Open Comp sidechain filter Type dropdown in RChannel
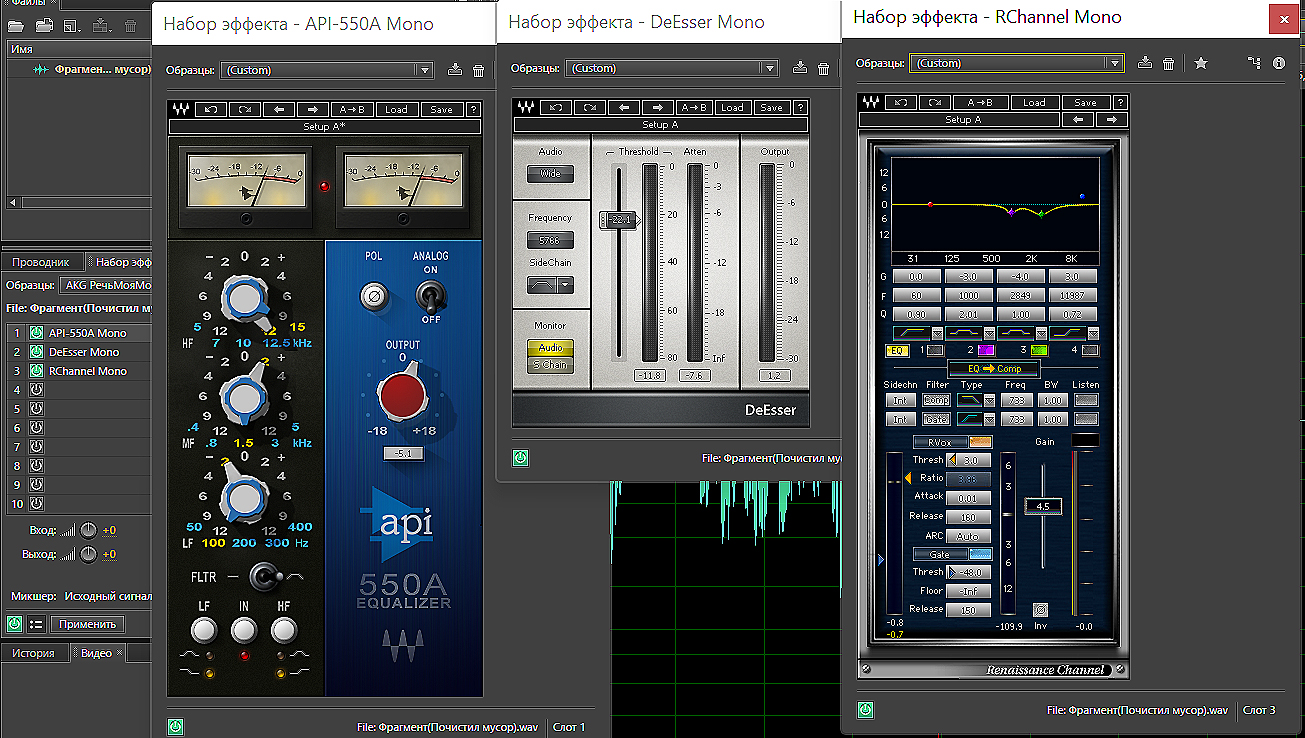1305x738 pixels. [x=989, y=400]
